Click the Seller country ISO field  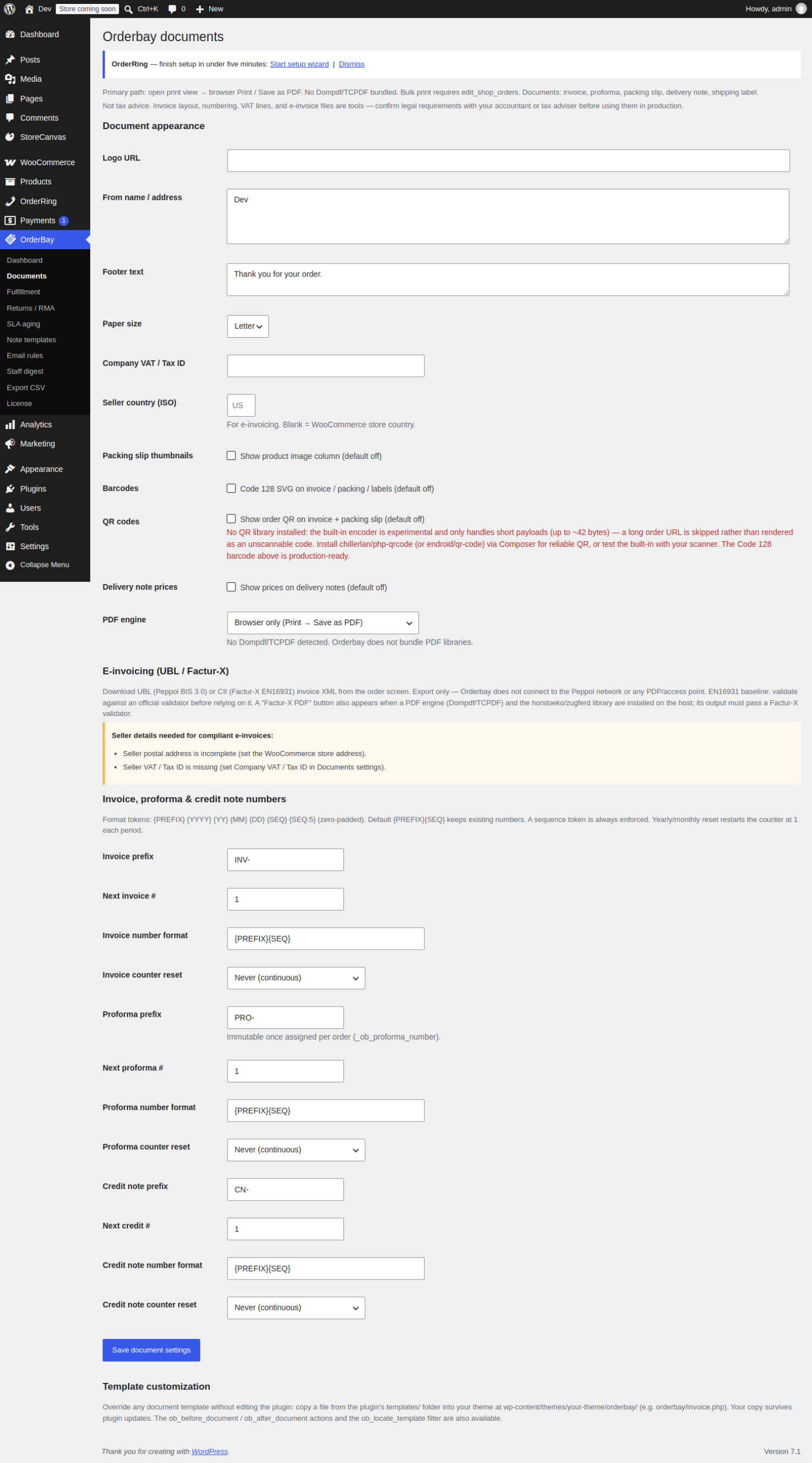(241, 406)
